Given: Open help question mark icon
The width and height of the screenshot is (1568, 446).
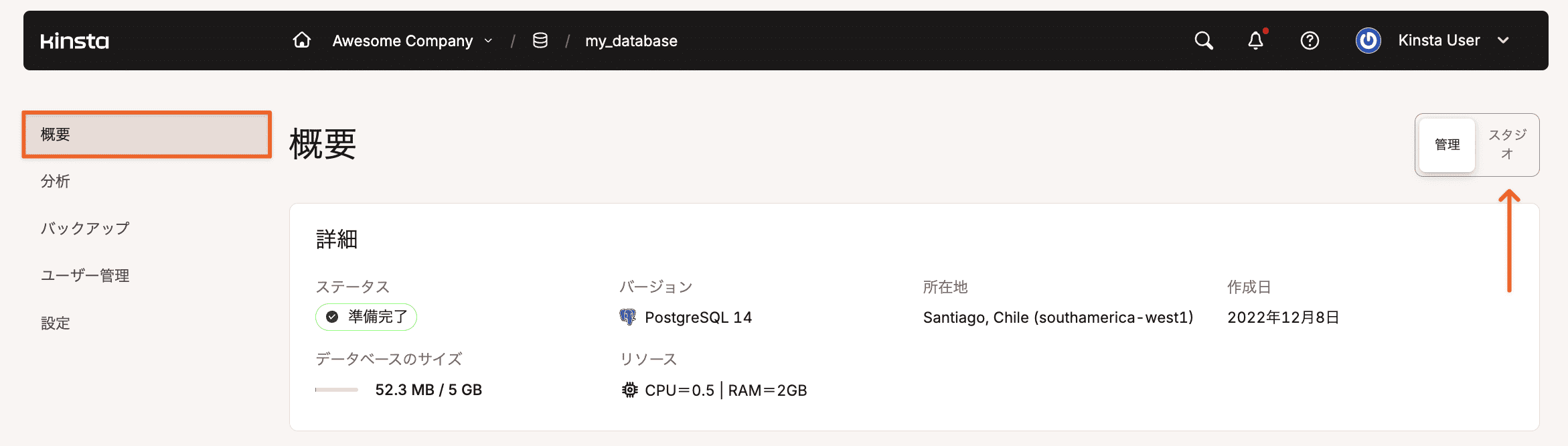Looking at the screenshot, I should 1310,41.
